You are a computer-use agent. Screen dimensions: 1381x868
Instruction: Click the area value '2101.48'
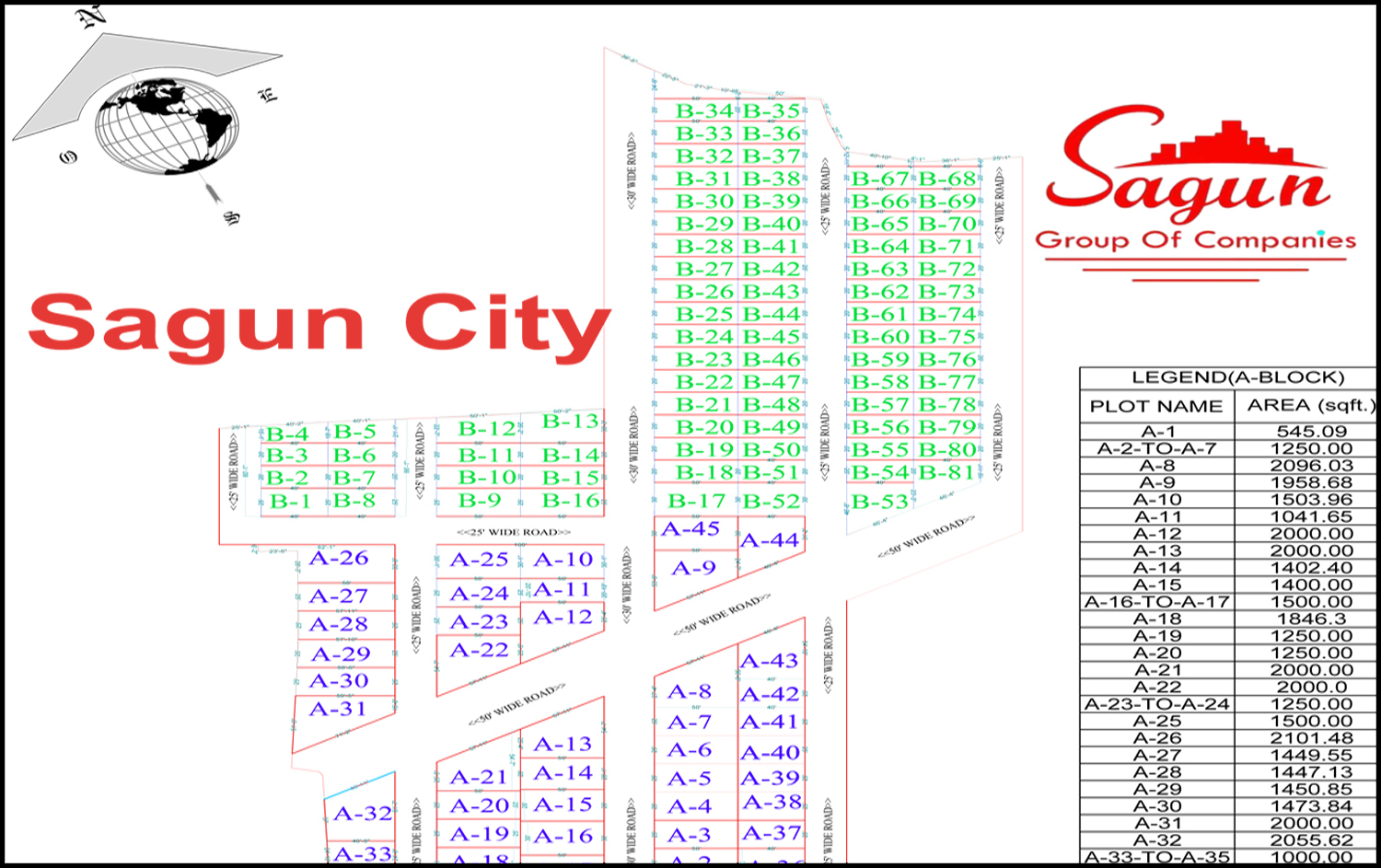coord(1311,738)
